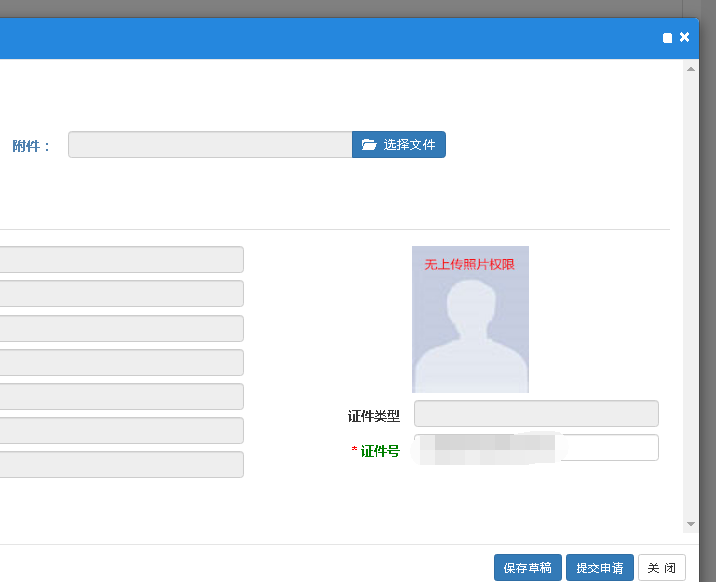Select the third gray field left of photo
The width and height of the screenshot is (716, 582).
coord(120,328)
